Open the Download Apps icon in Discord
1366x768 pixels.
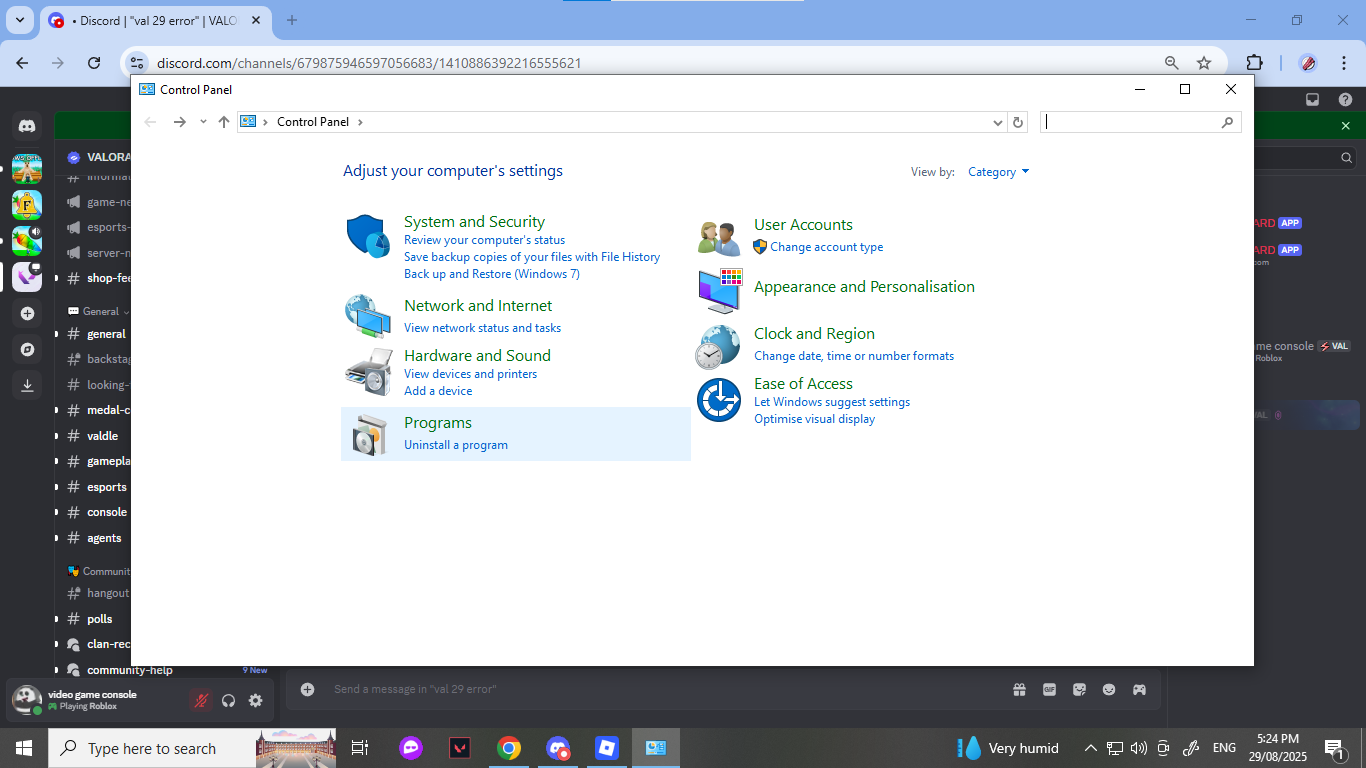27,385
